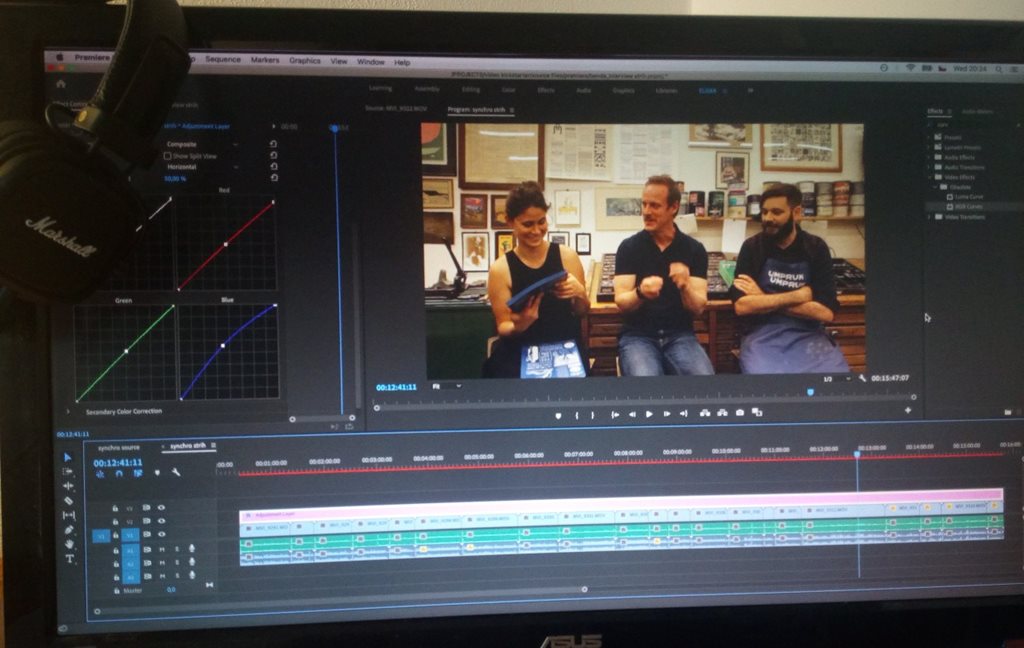Image resolution: width=1024 pixels, height=648 pixels.
Task: Open 1/2 playback resolution dropdown
Action: click(837, 379)
